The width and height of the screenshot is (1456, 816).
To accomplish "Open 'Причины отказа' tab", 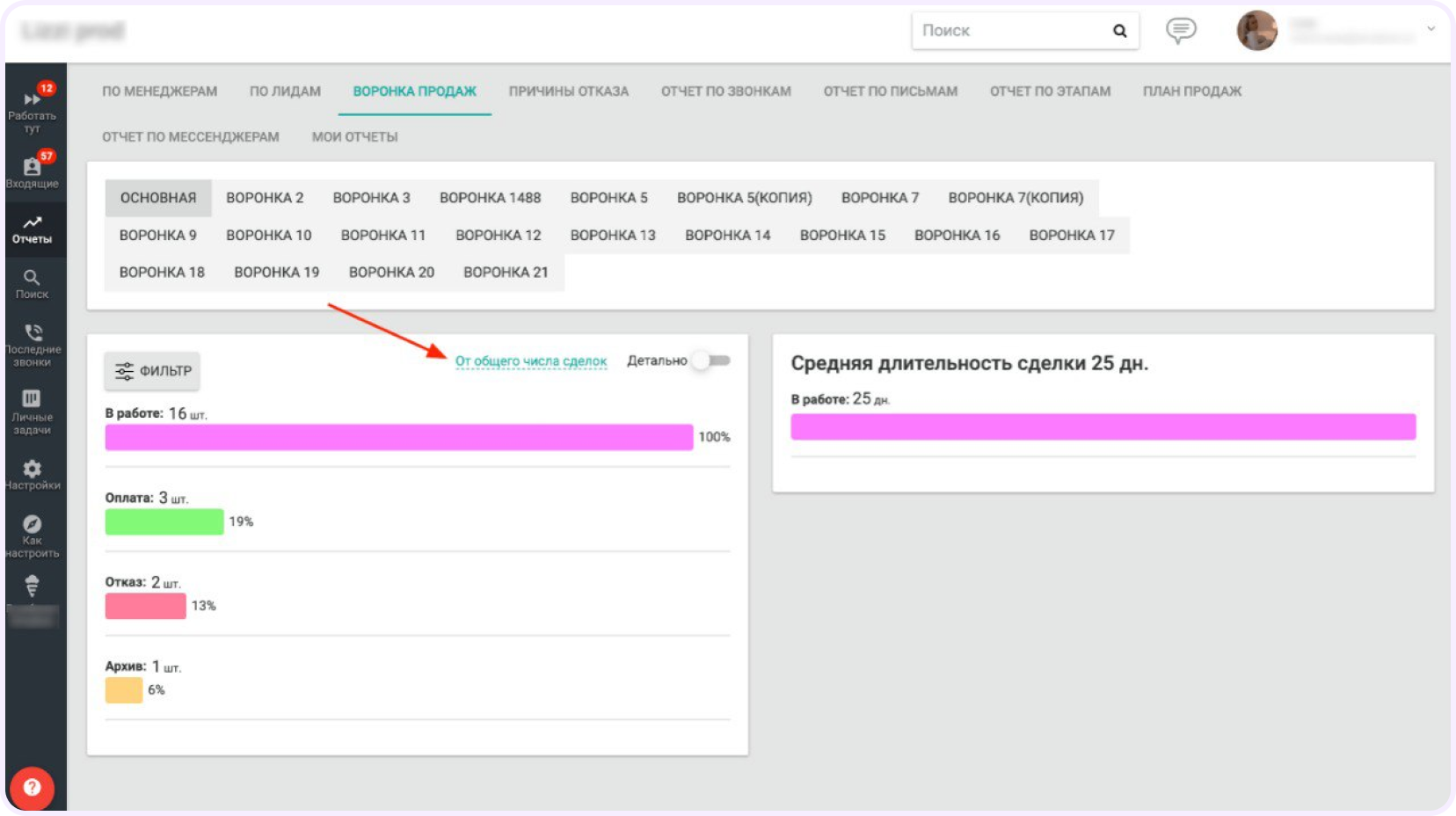I will click(569, 91).
